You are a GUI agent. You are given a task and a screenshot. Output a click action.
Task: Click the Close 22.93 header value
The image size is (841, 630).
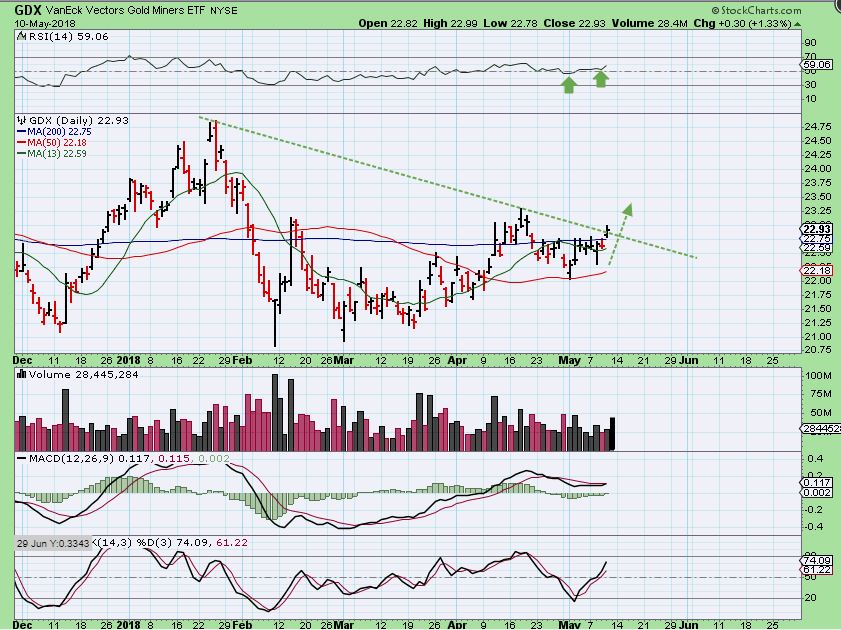tap(575, 23)
